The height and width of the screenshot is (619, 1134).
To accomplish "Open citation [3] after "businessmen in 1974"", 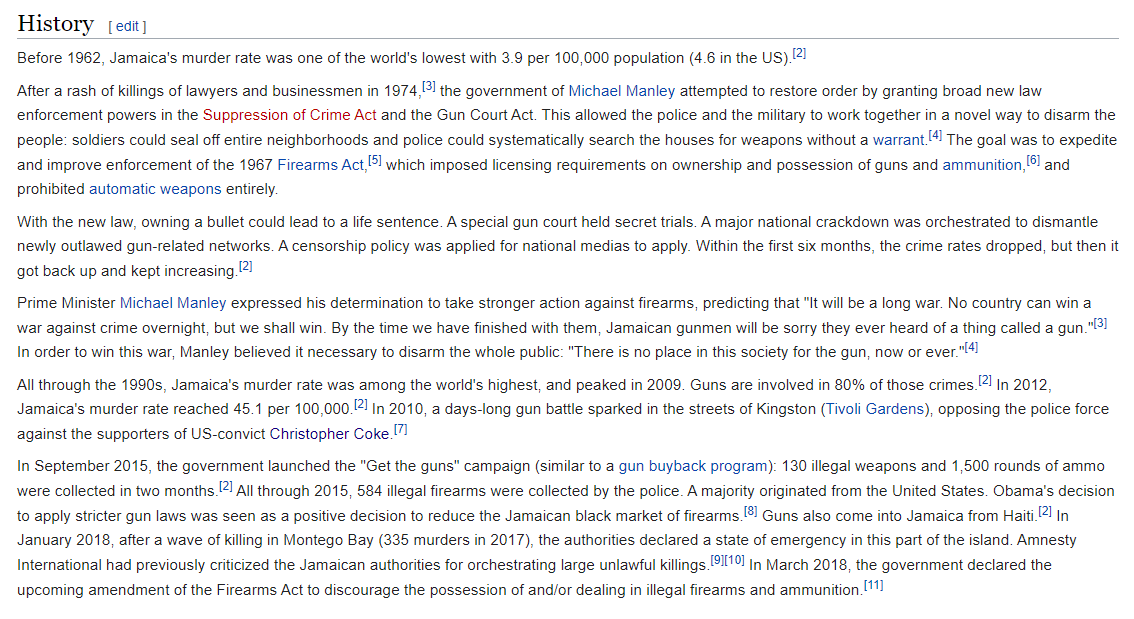I will pos(429,86).
